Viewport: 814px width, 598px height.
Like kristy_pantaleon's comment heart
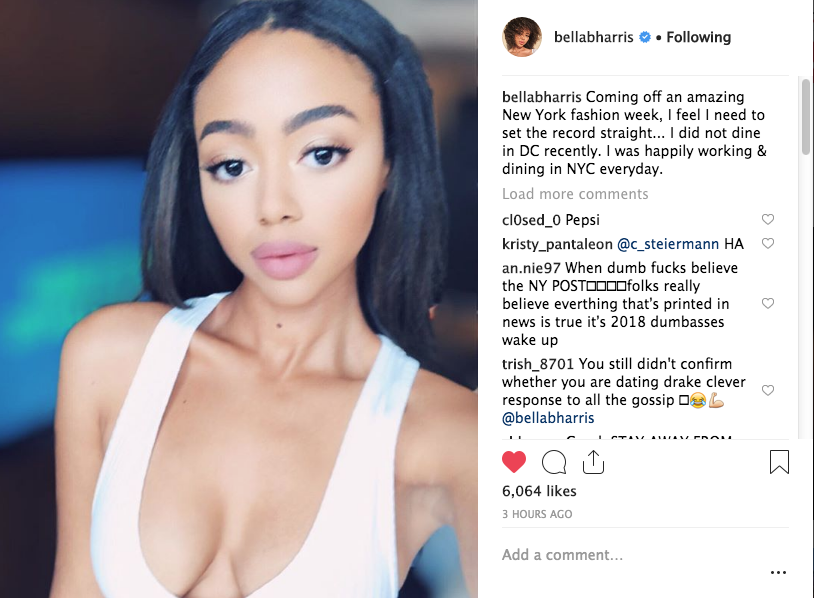pos(768,243)
